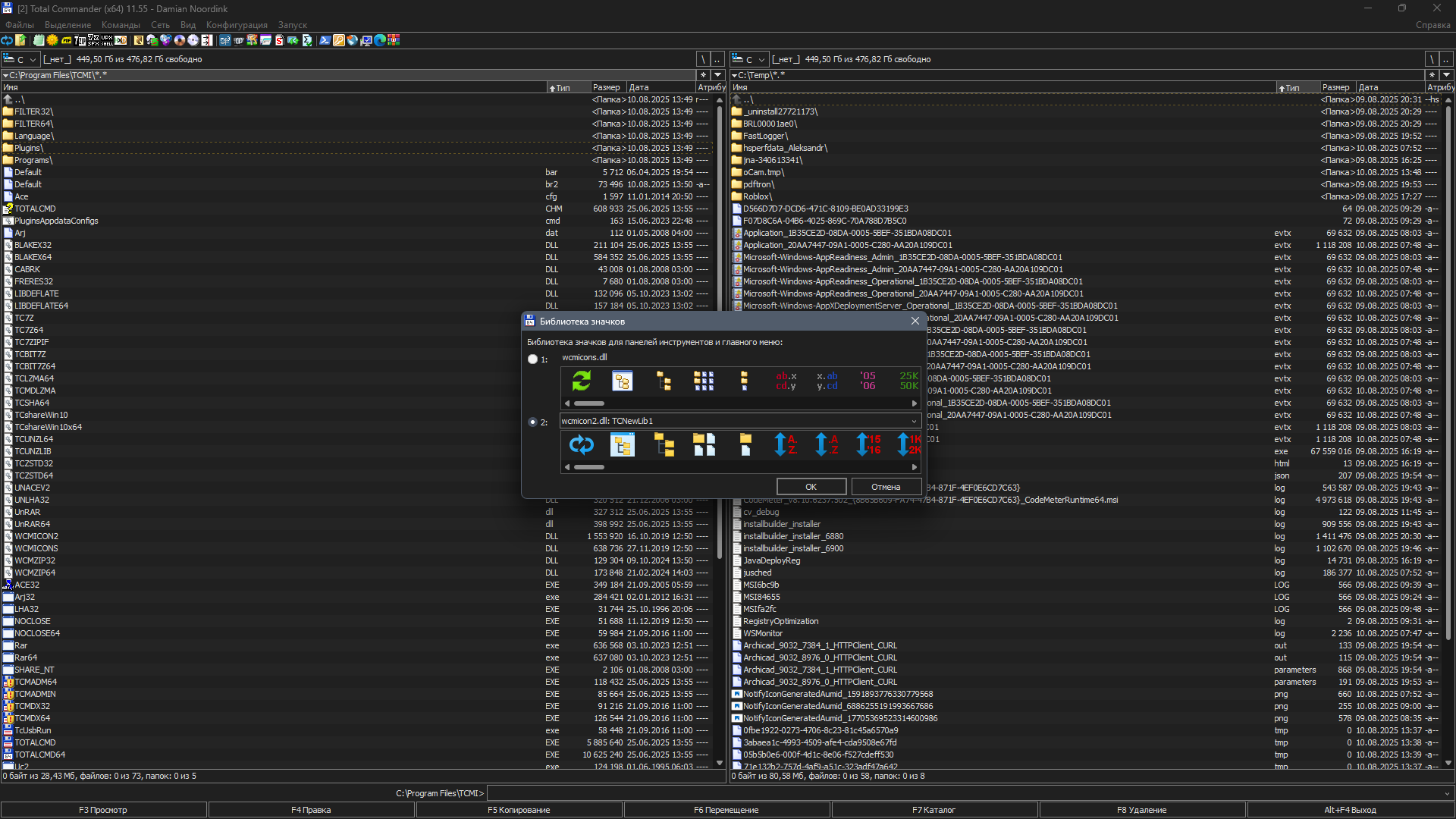Click right panel Дата column header

pos(1390,88)
